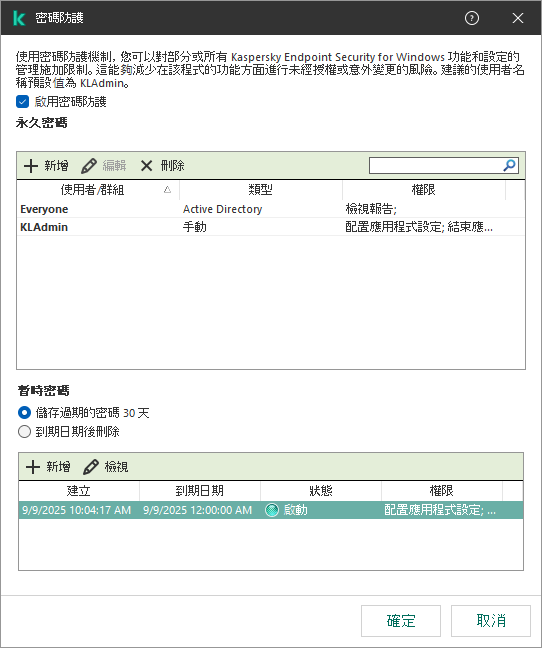Click the Active Directory type cell

(222, 209)
